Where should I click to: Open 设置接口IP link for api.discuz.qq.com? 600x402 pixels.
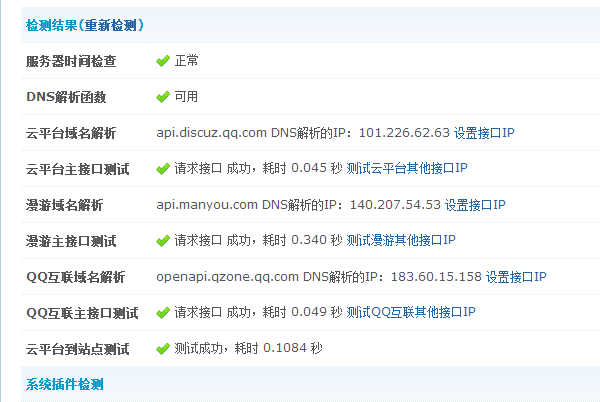click(484, 133)
